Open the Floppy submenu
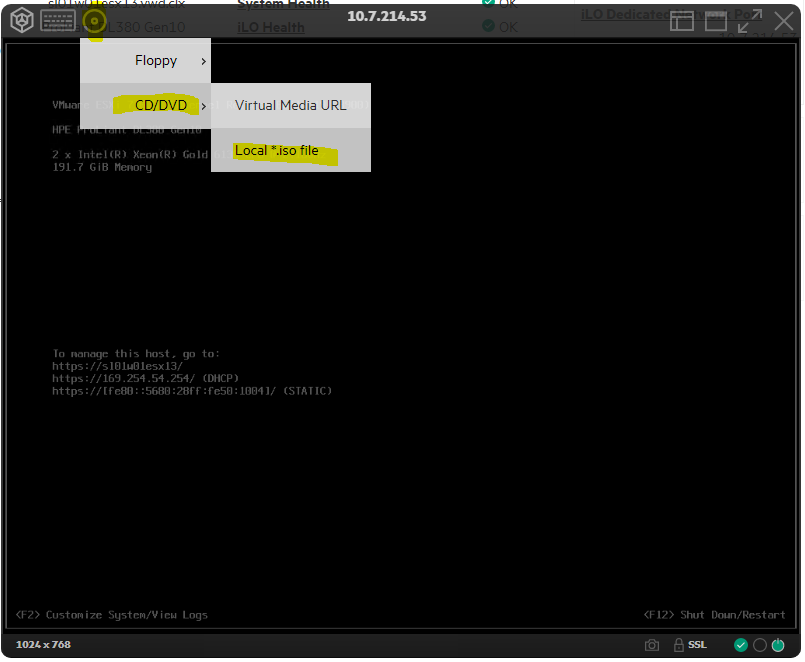Viewport: 805px width, 662px height. (145, 61)
